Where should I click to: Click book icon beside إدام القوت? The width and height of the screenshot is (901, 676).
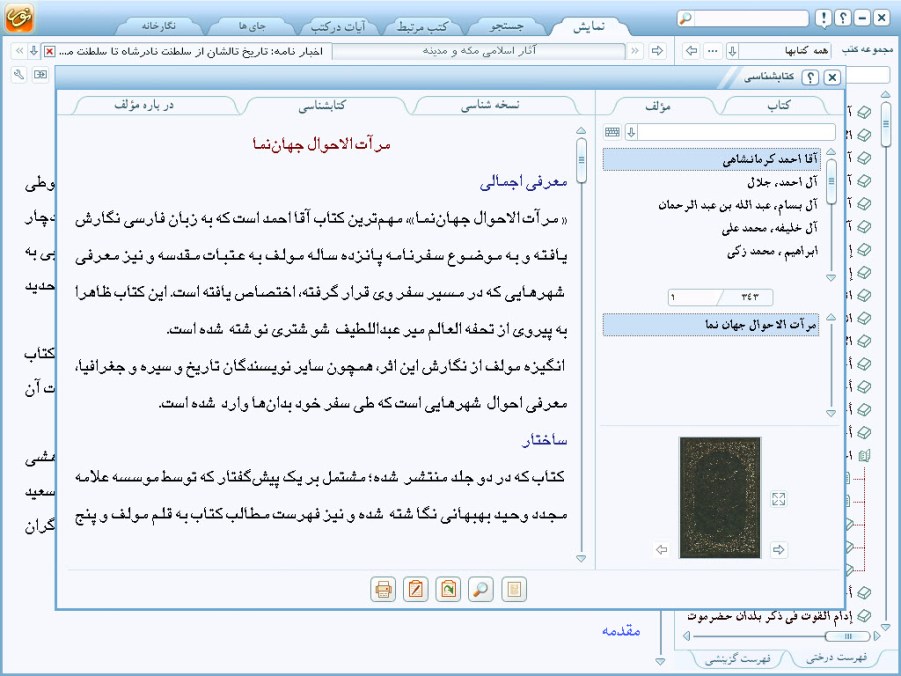pyautogui.click(x=864, y=616)
